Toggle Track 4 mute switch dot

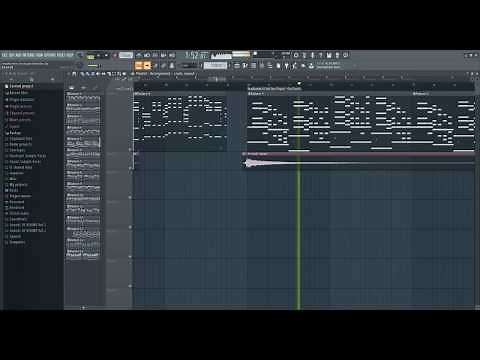[x=130, y=227]
